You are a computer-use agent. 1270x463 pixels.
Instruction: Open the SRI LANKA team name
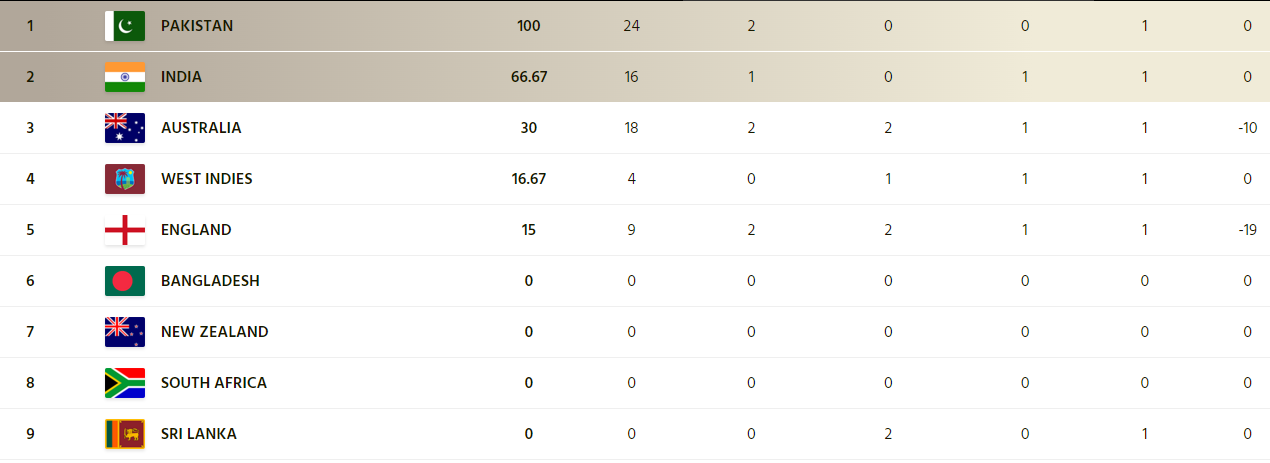pyautogui.click(x=199, y=434)
